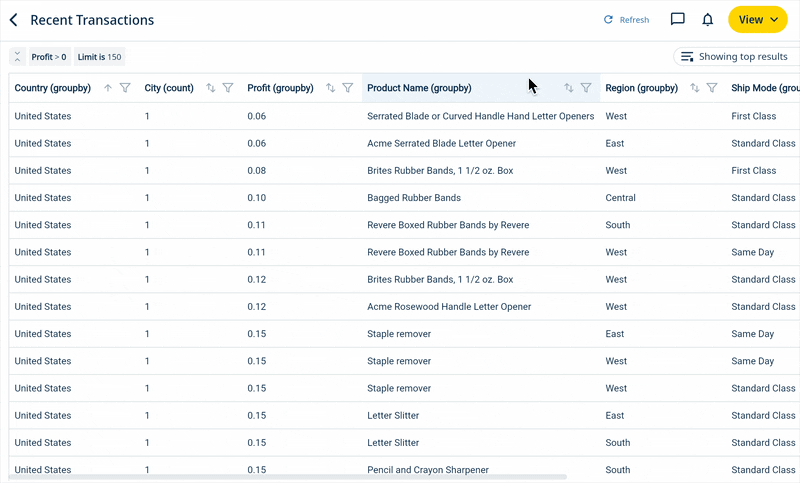Viewport: 800px width, 483px height.
Task: Click the Profit (groupby) column header
Action: coord(280,88)
